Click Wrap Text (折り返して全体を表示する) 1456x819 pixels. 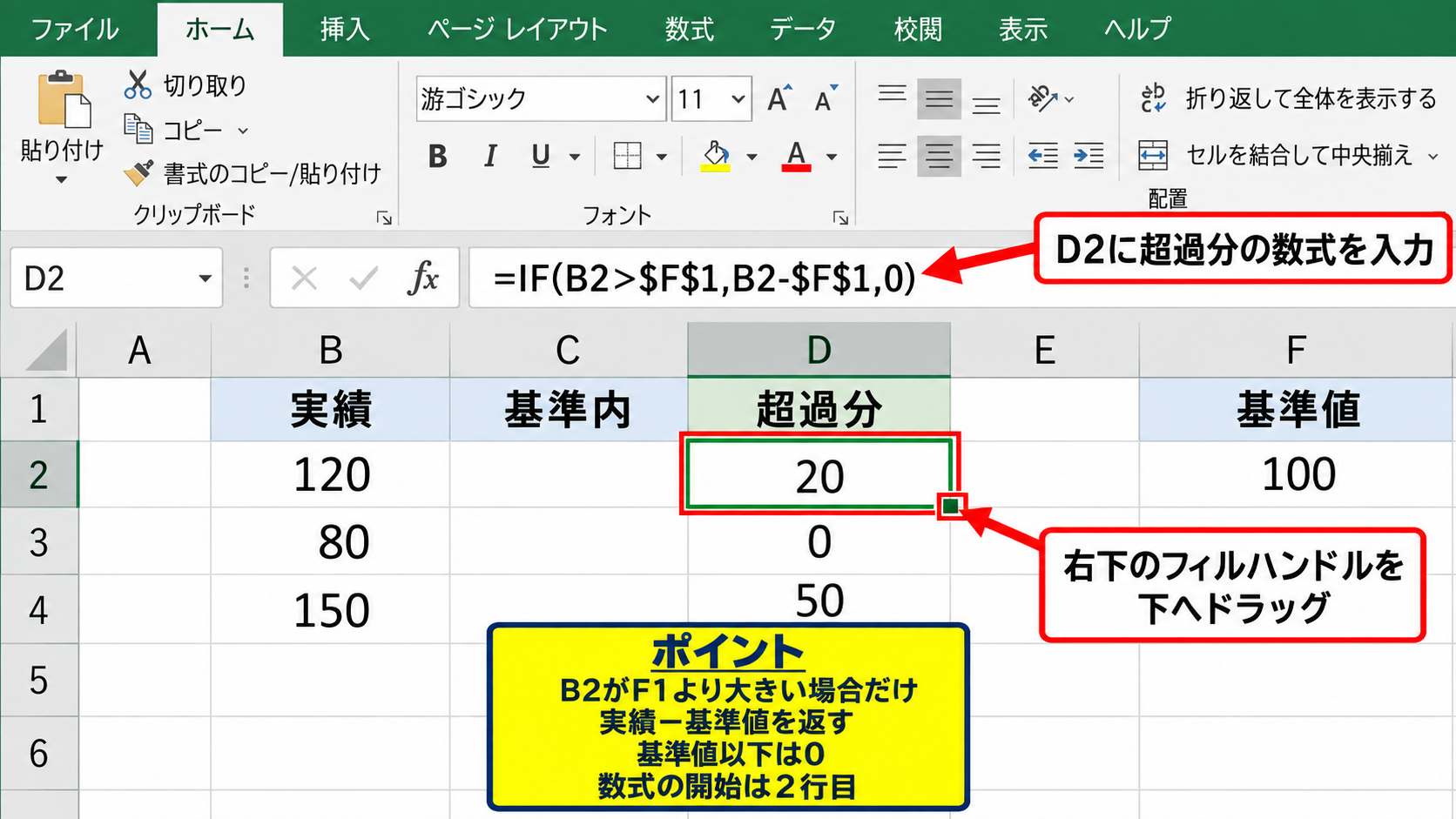(1288, 98)
